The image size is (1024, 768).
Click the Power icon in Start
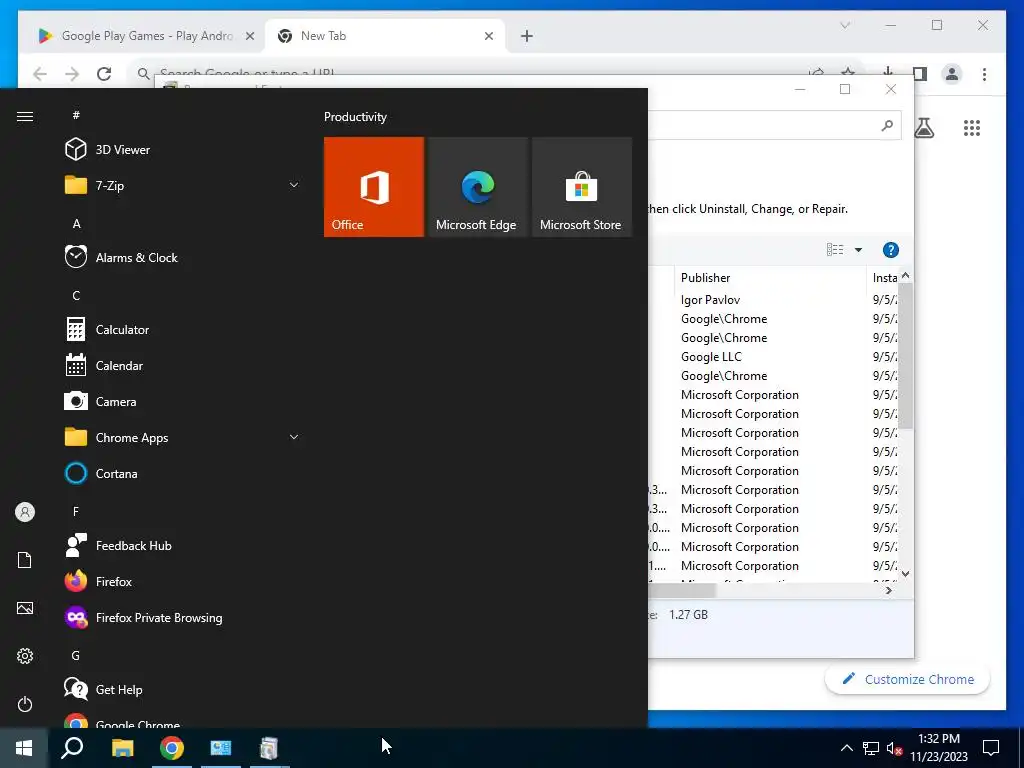(25, 704)
